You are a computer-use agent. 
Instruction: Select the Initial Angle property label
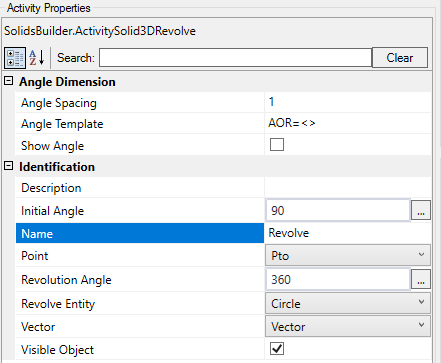click(52, 211)
